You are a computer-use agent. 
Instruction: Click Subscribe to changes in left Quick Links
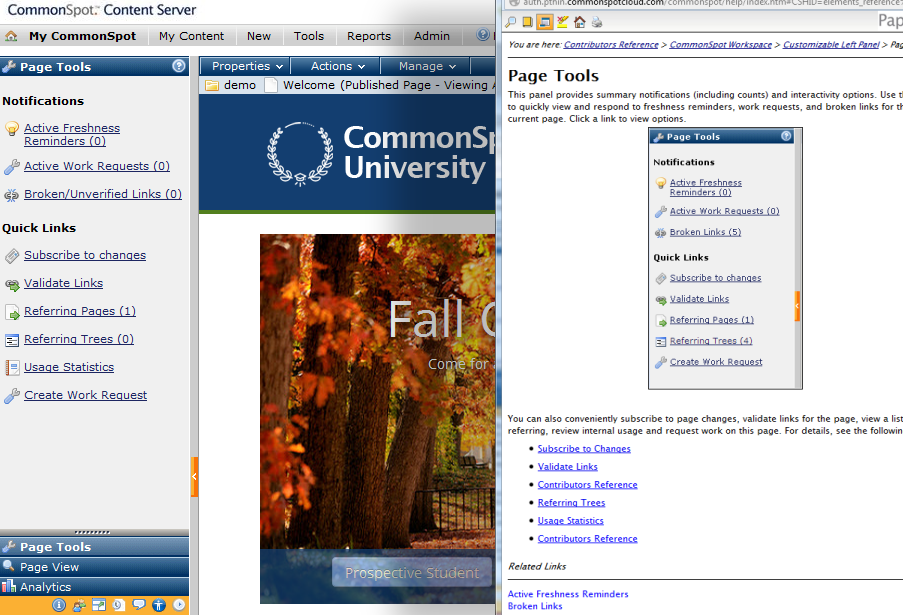(85, 255)
